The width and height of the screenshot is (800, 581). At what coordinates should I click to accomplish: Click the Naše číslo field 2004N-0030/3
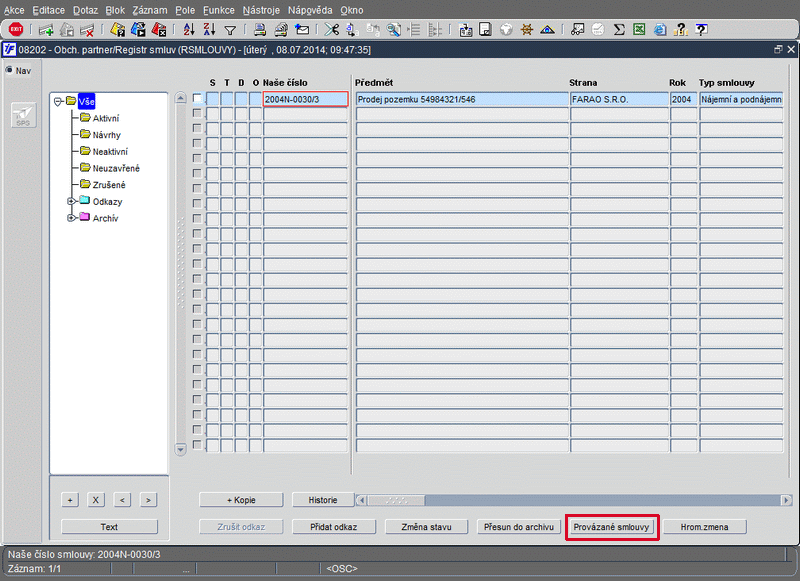click(x=306, y=99)
